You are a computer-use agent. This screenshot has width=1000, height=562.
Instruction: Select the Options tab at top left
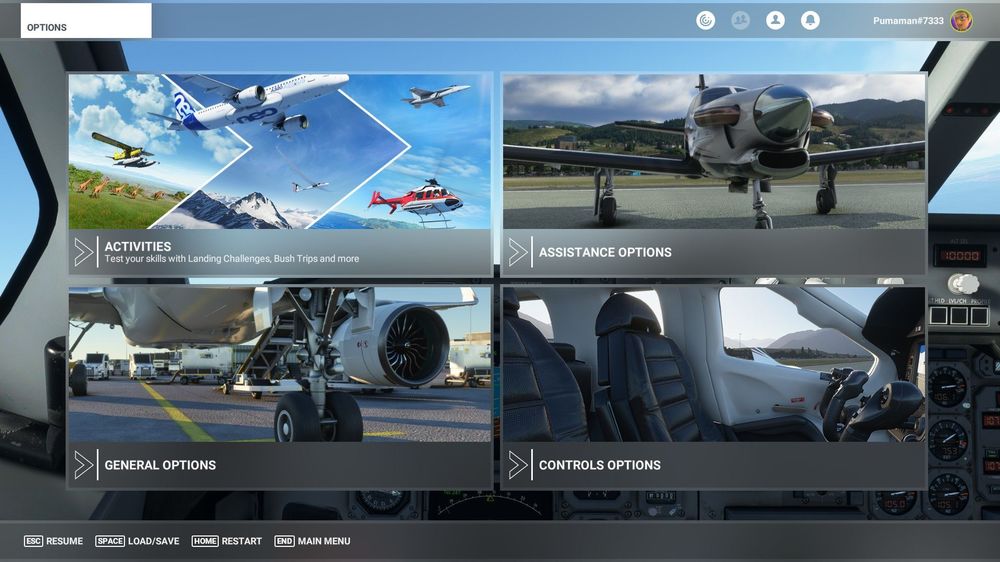tap(86, 22)
